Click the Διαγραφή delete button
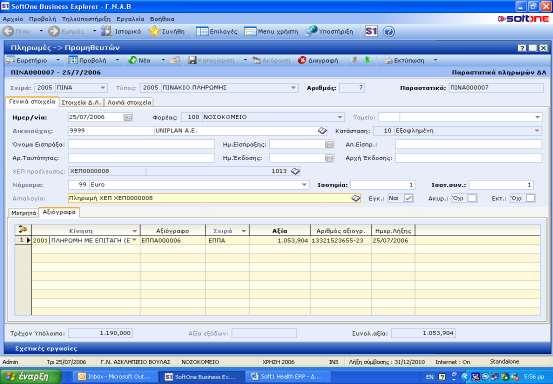 [x=318, y=61]
